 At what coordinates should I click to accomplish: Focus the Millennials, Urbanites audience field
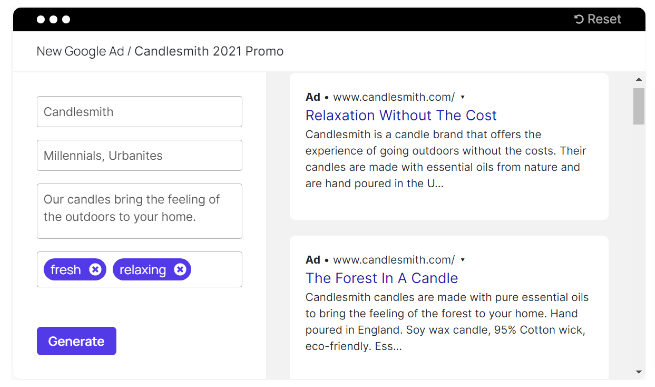coord(140,155)
